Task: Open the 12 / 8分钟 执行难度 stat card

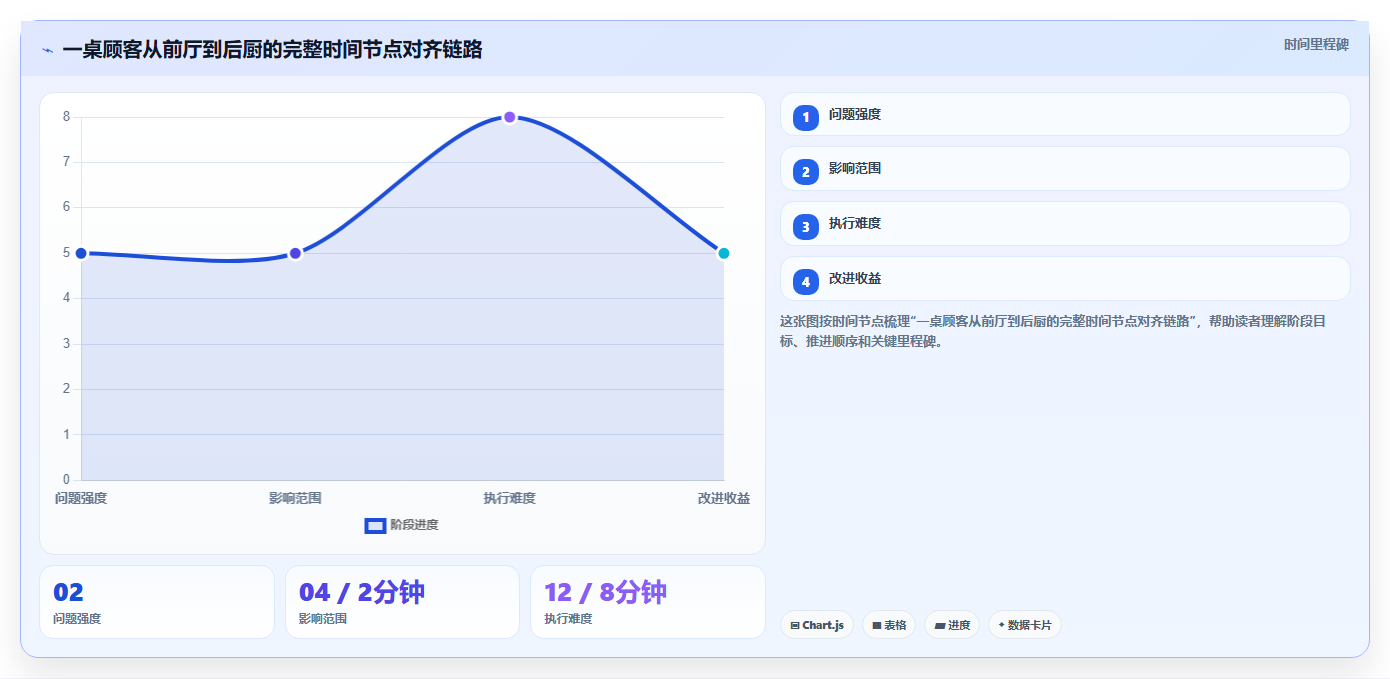Action: click(x=648, y=602)
